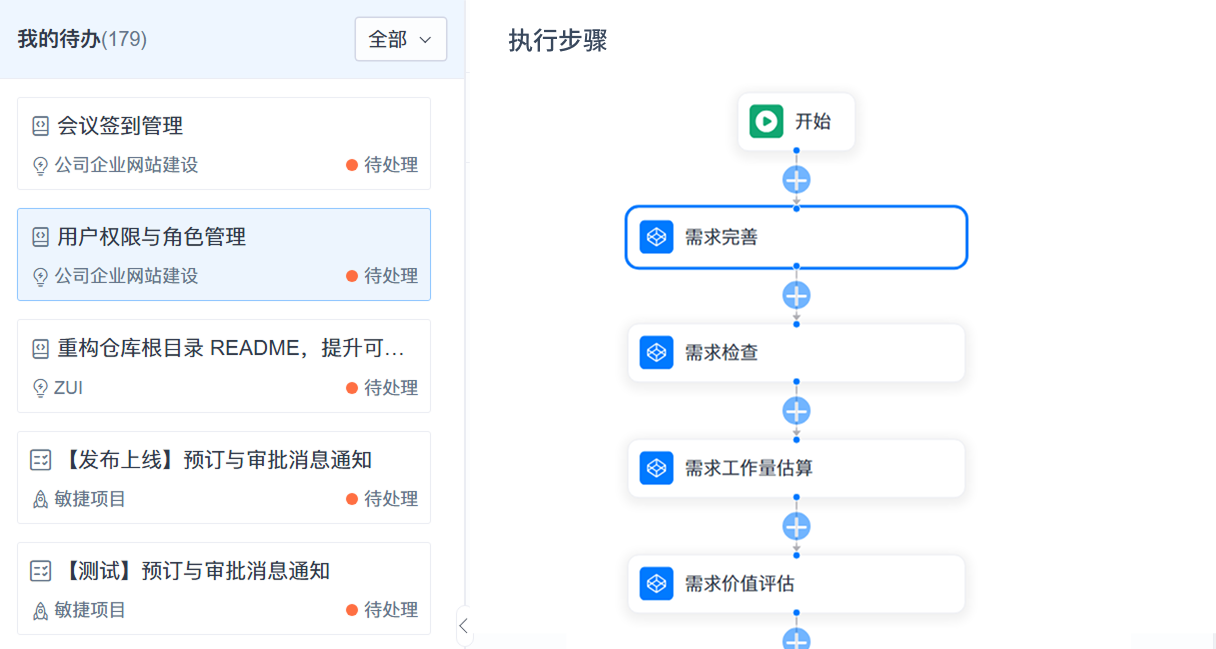Open the 会议签到管理 to-do item
The image size is (1216, 649).
coord(224,143)
